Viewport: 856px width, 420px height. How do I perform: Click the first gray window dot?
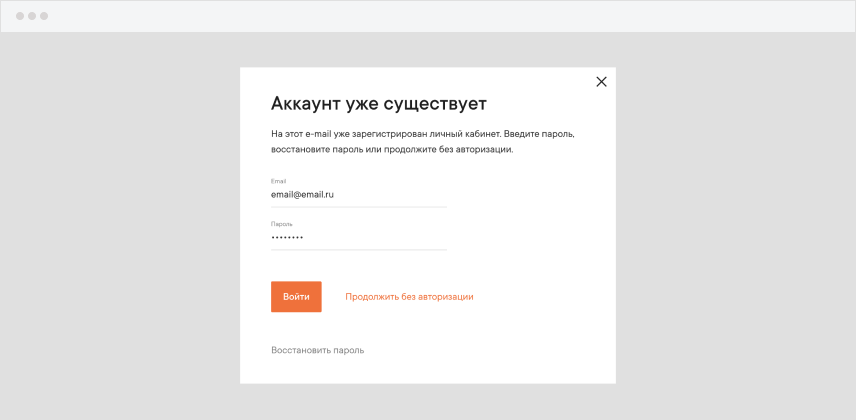coord(20,16)
